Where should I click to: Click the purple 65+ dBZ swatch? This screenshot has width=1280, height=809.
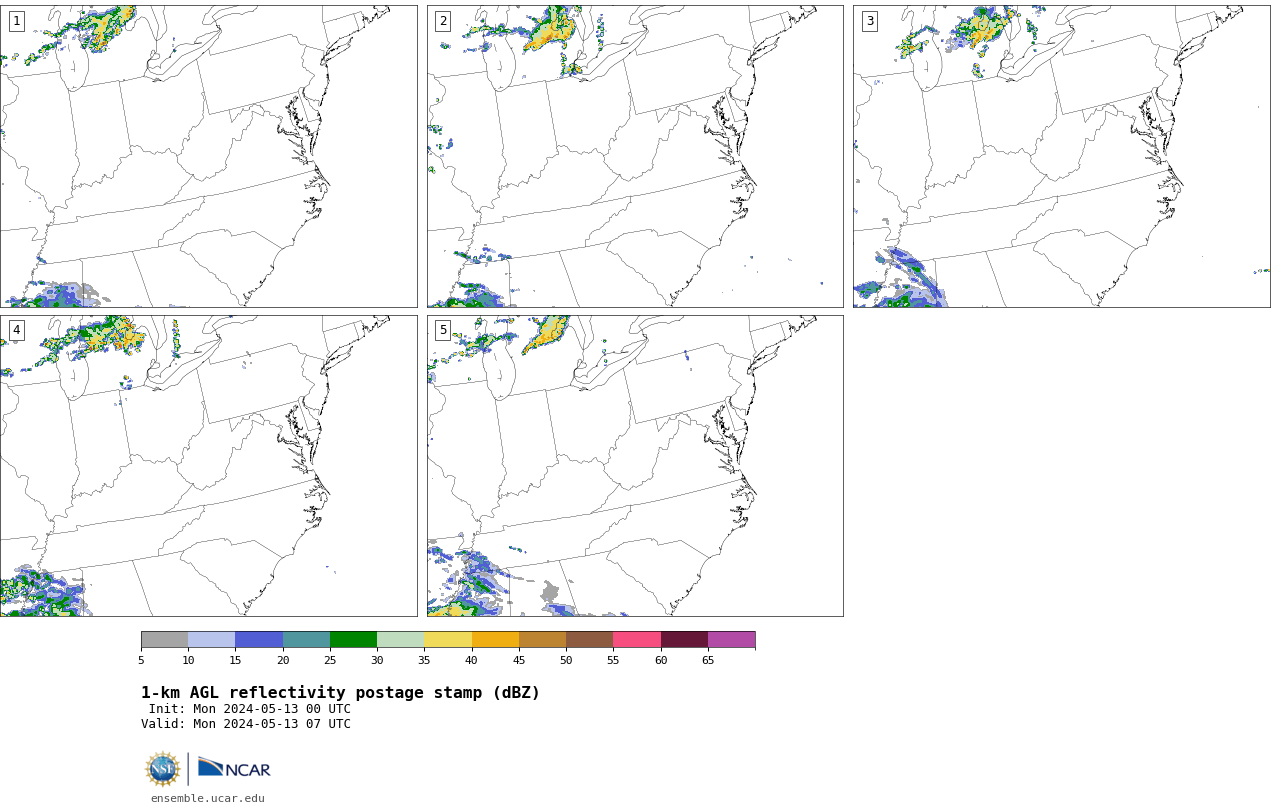point(731,640)
